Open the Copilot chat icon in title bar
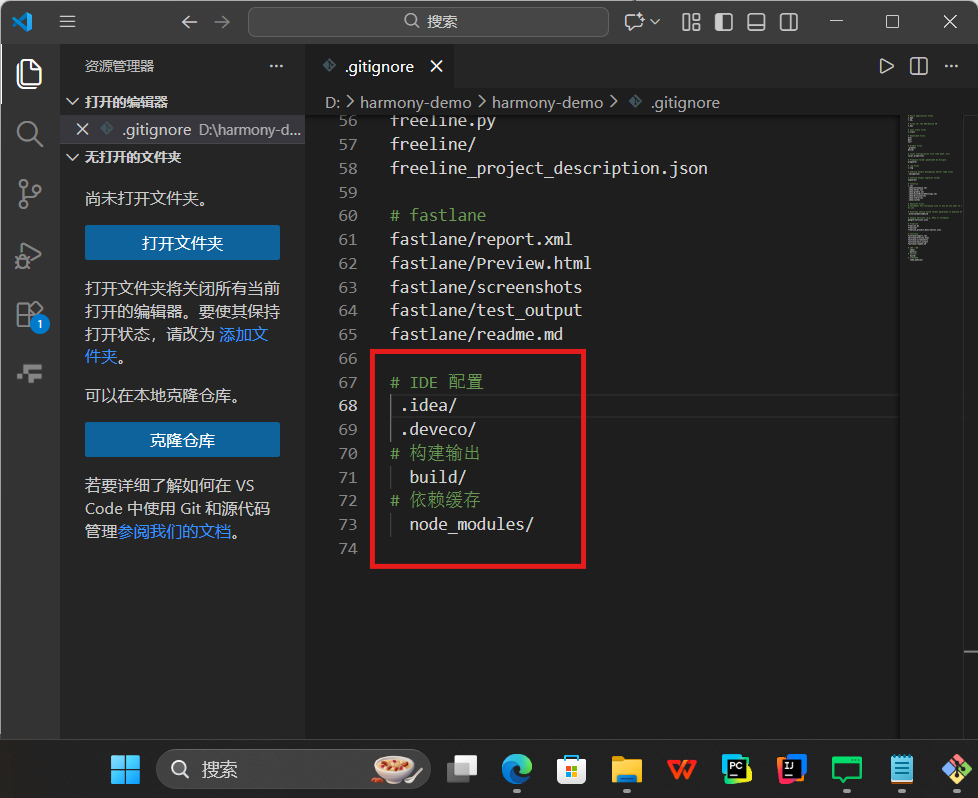The image size is (978, 798). tap(634, 22)
